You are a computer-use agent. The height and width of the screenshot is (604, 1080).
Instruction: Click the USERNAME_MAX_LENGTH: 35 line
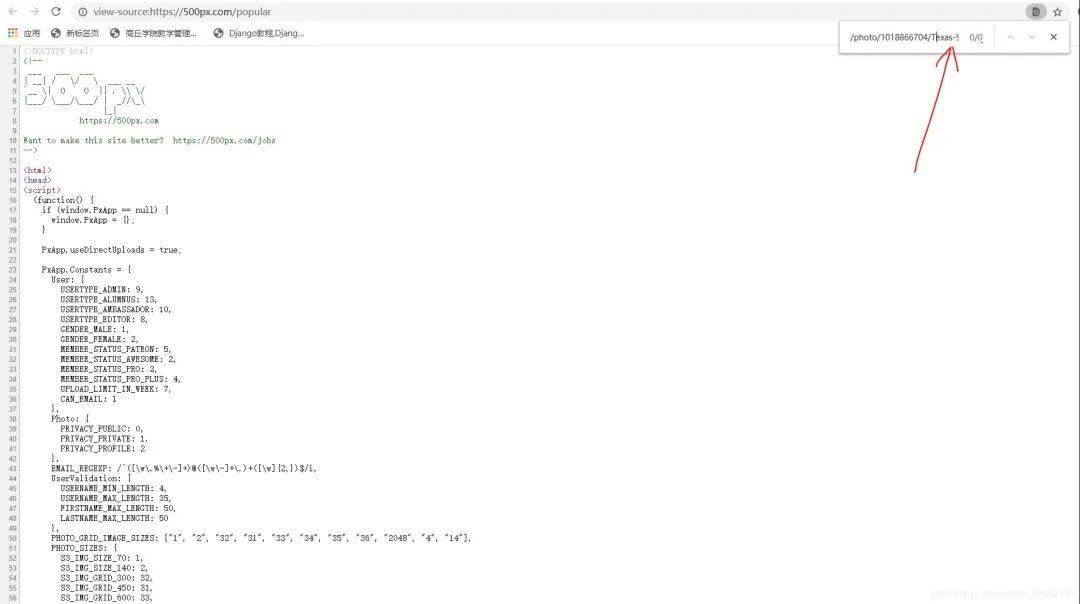coord(115,499)
